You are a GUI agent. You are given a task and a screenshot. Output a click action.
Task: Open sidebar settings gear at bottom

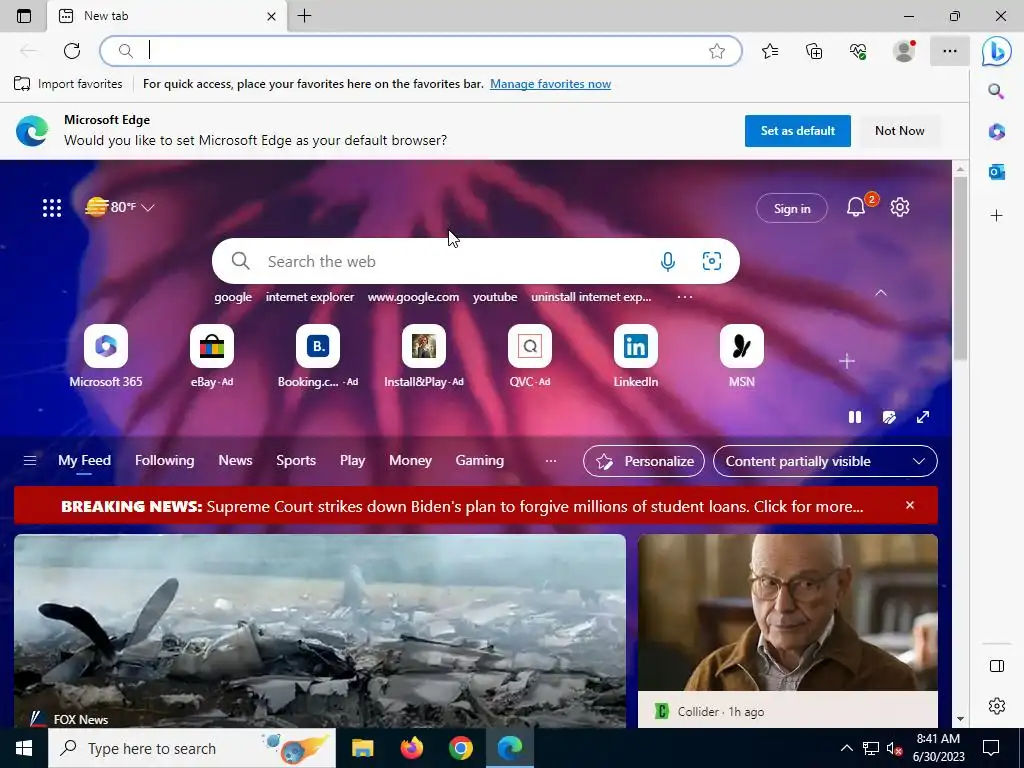point(996,706)
